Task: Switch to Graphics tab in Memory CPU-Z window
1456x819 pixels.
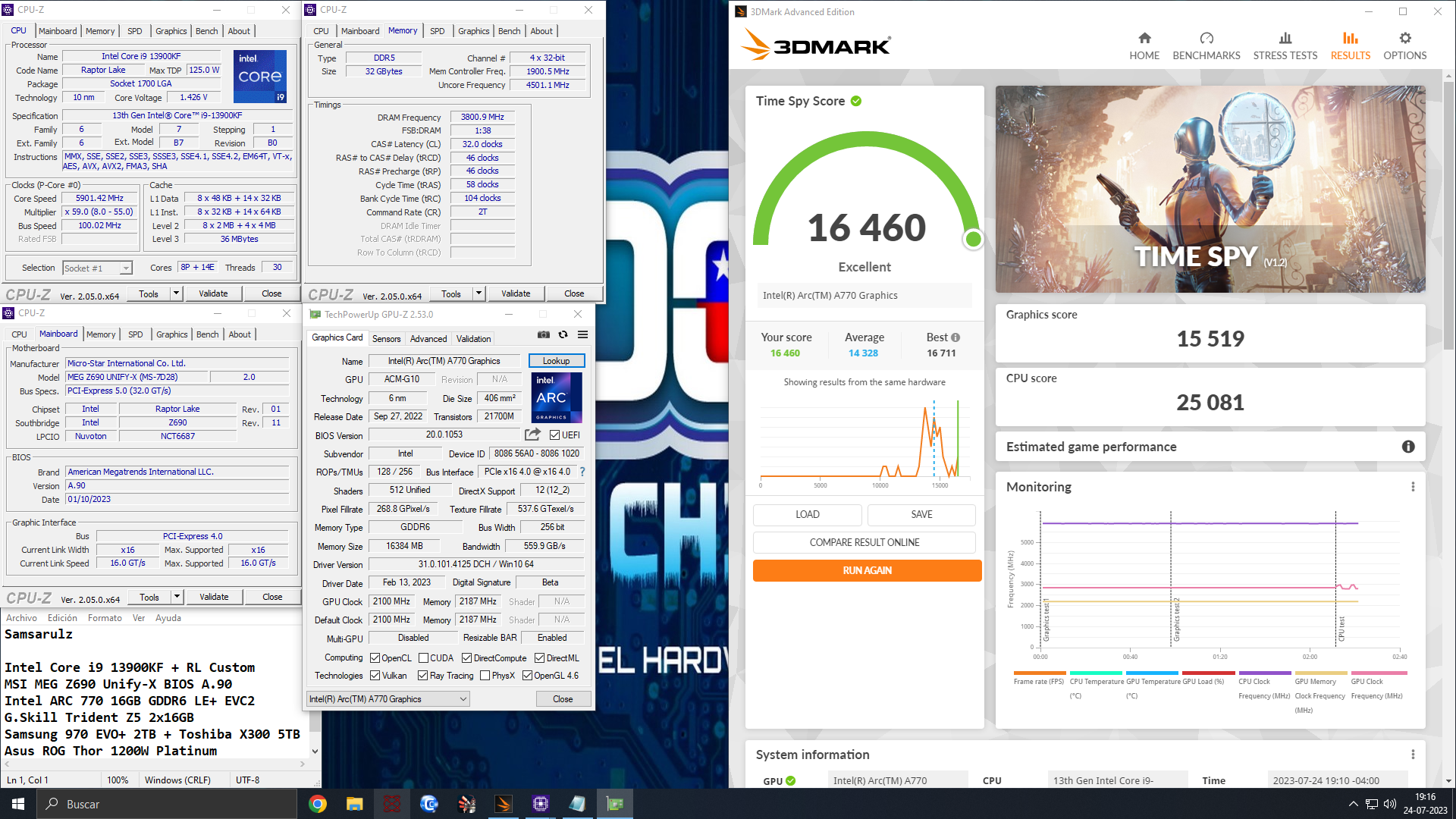Action: 474,31
